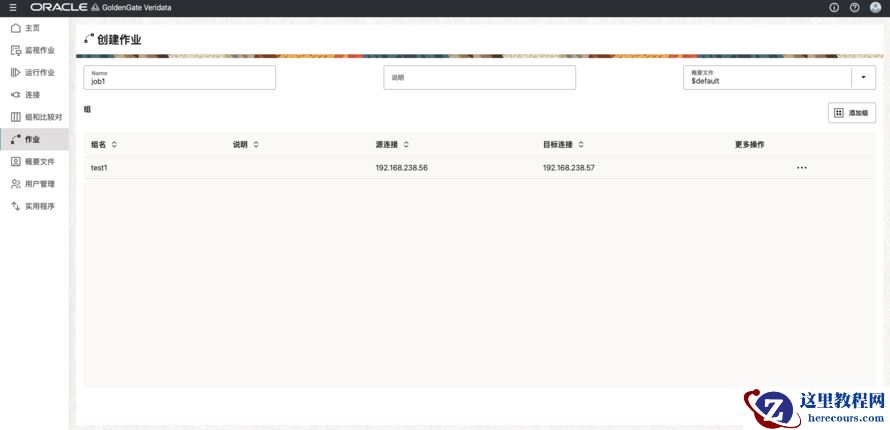Click the 添加组 button
The image size is (890, 430).
(851, 113)
